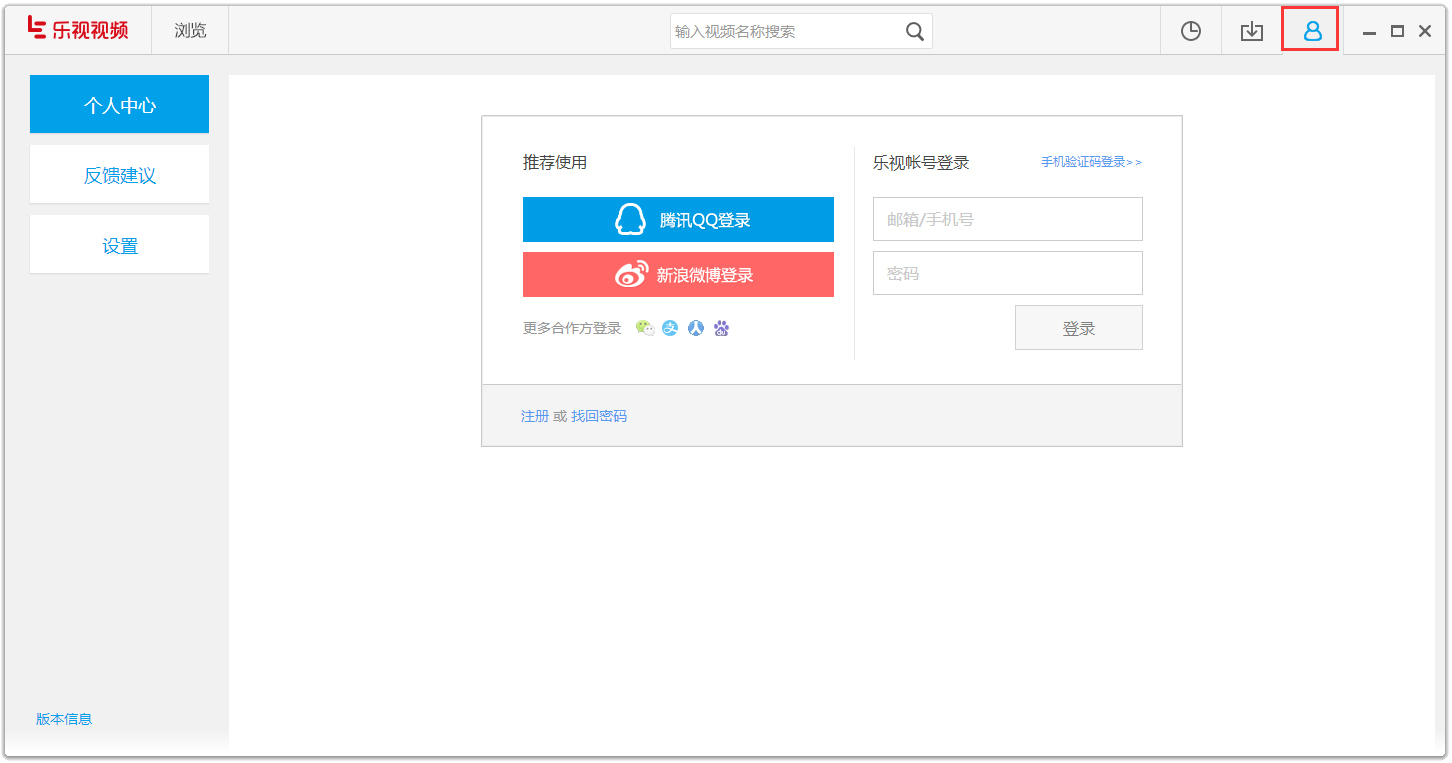Log in with Alipay icon
This screenshot has width=1452, height=763.
tap(670, 327)
